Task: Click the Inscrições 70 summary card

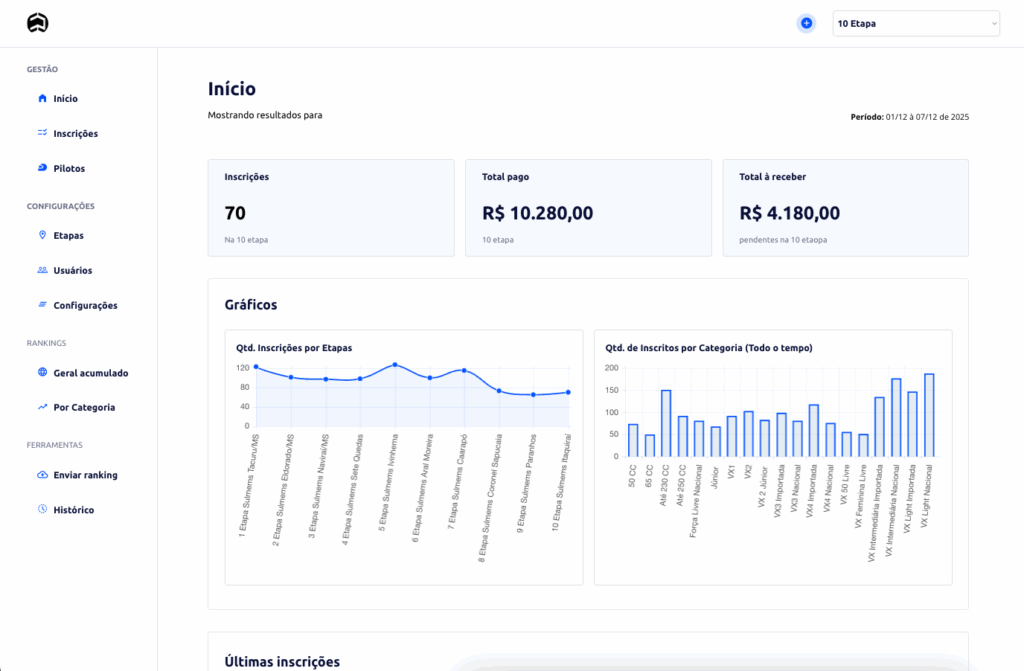Action: tap(331, 208)
